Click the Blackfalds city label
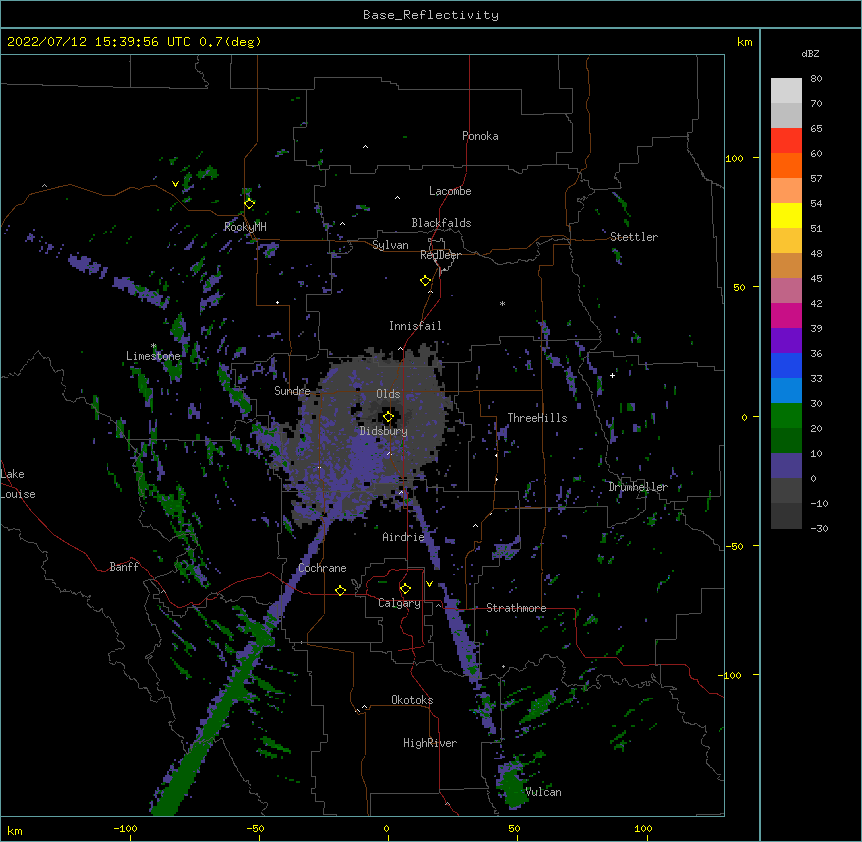The image size is (862, 842). (441, 223)
